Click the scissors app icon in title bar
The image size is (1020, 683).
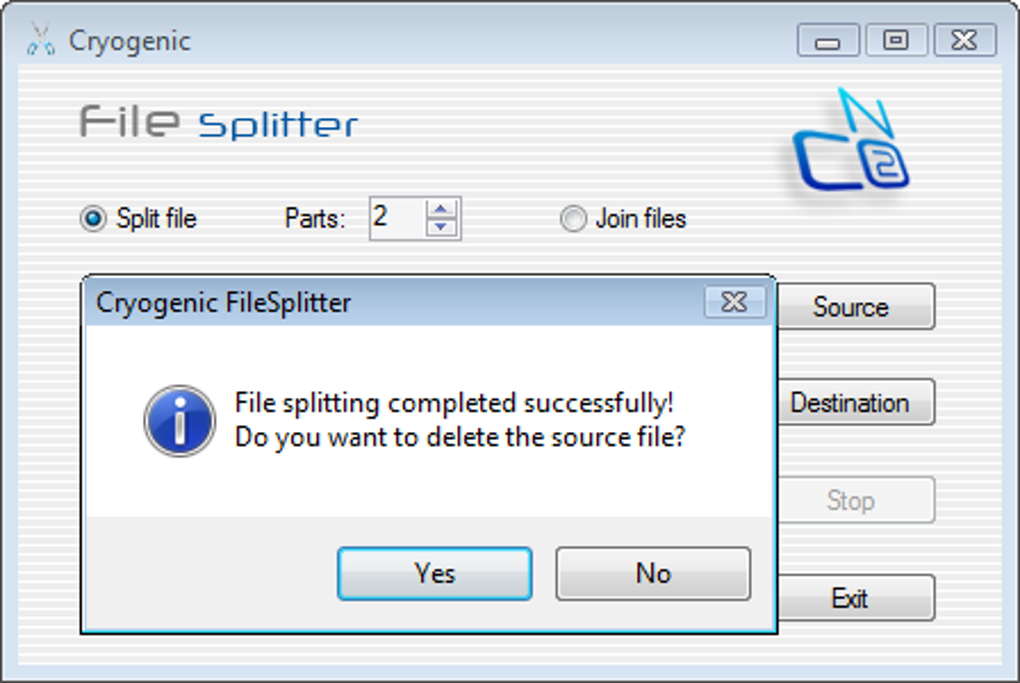[40, 41]
